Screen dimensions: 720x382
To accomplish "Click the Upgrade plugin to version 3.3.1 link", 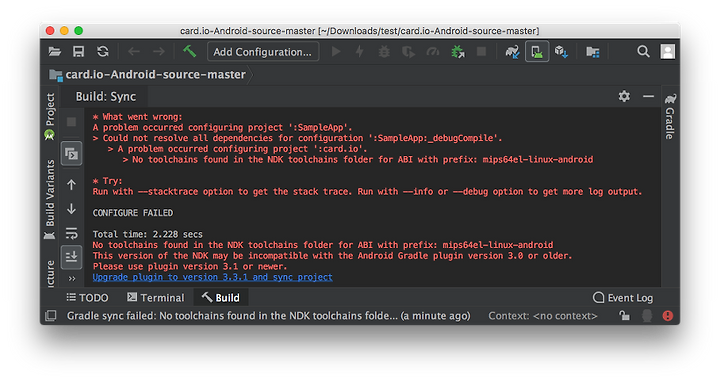I will (x=213, y=277).
